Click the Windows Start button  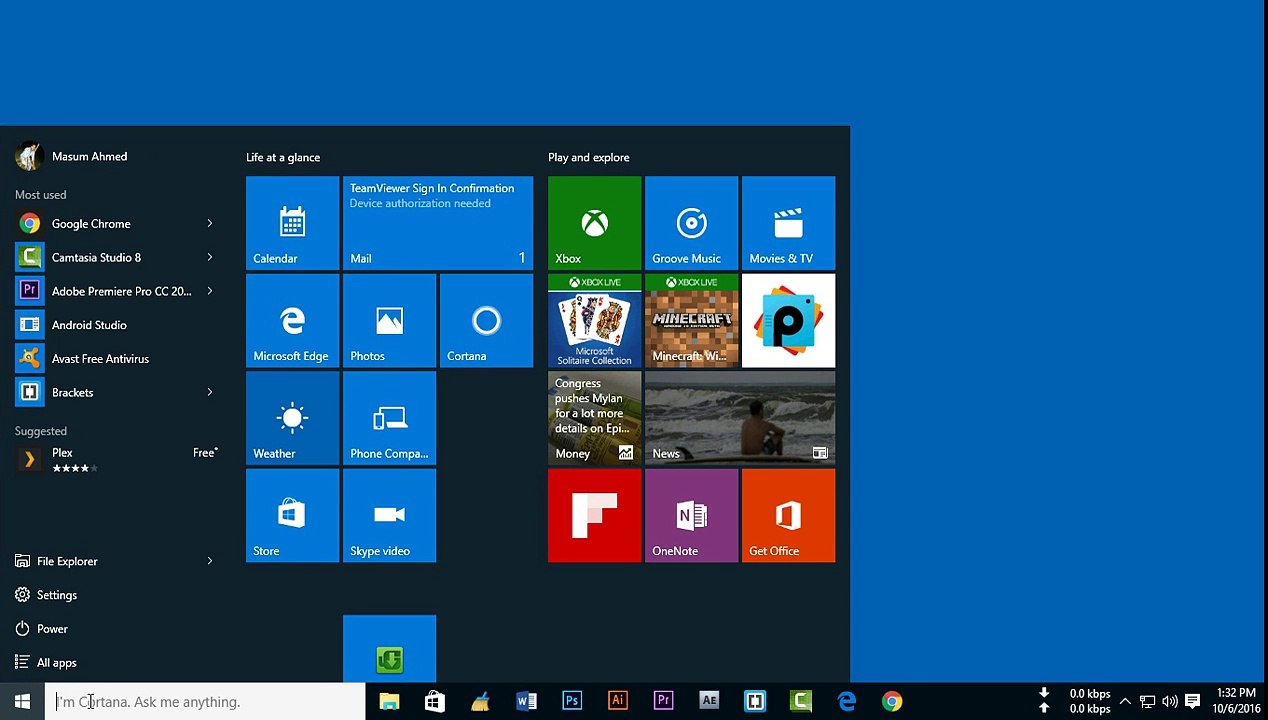(x=22, y=702)
